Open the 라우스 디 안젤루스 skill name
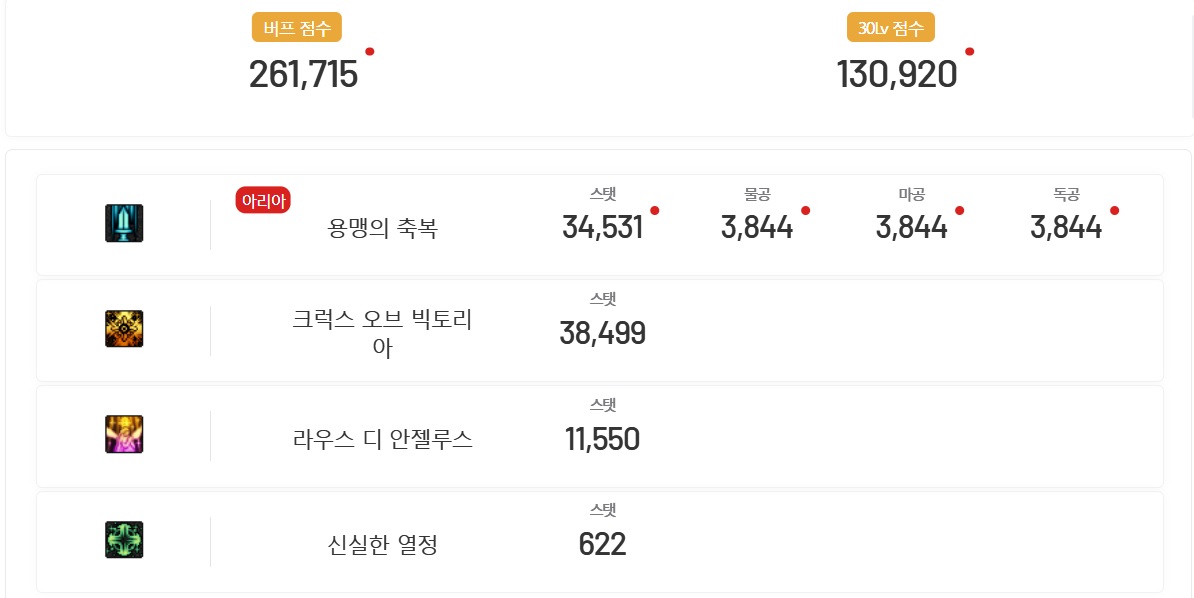Screen dimensions: 1194x598 [x=383, y=440]
